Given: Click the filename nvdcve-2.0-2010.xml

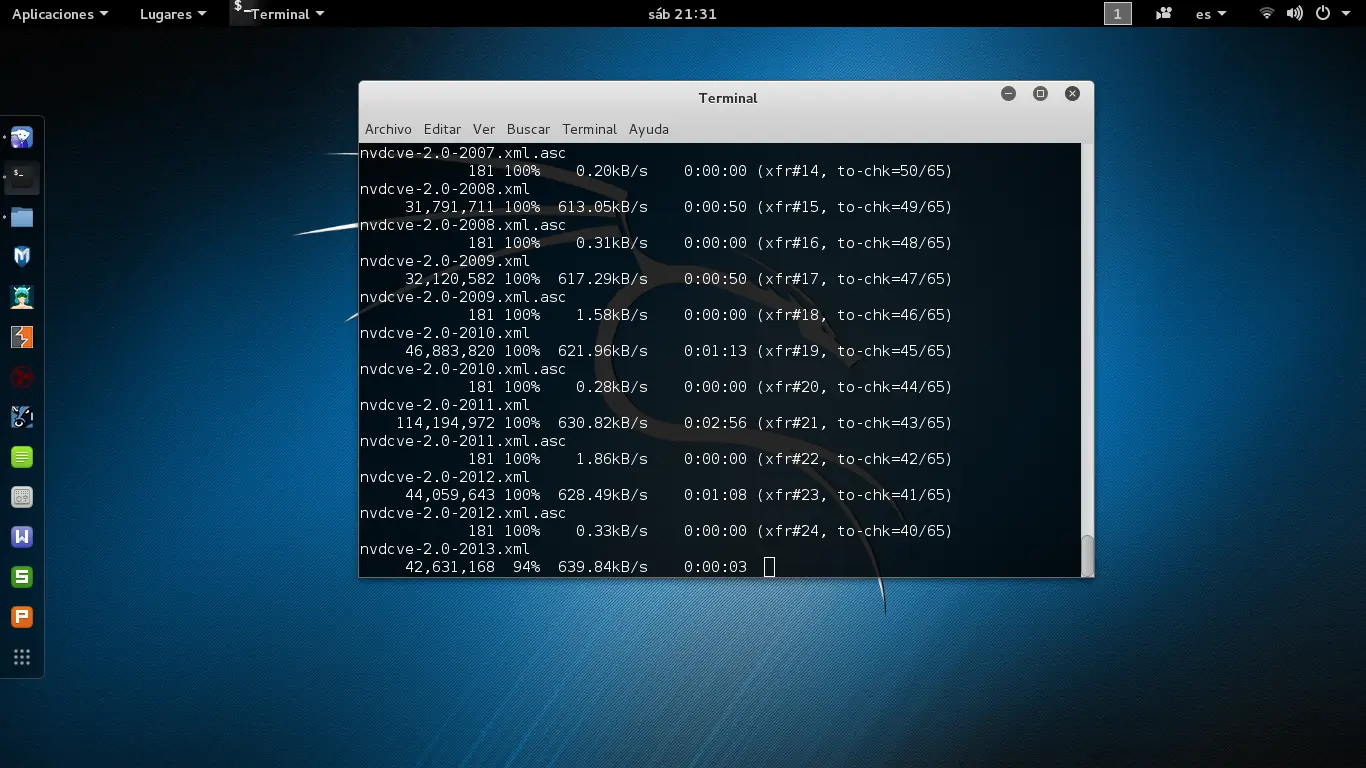Looking at the screenshot, I should tap(445, 333).
